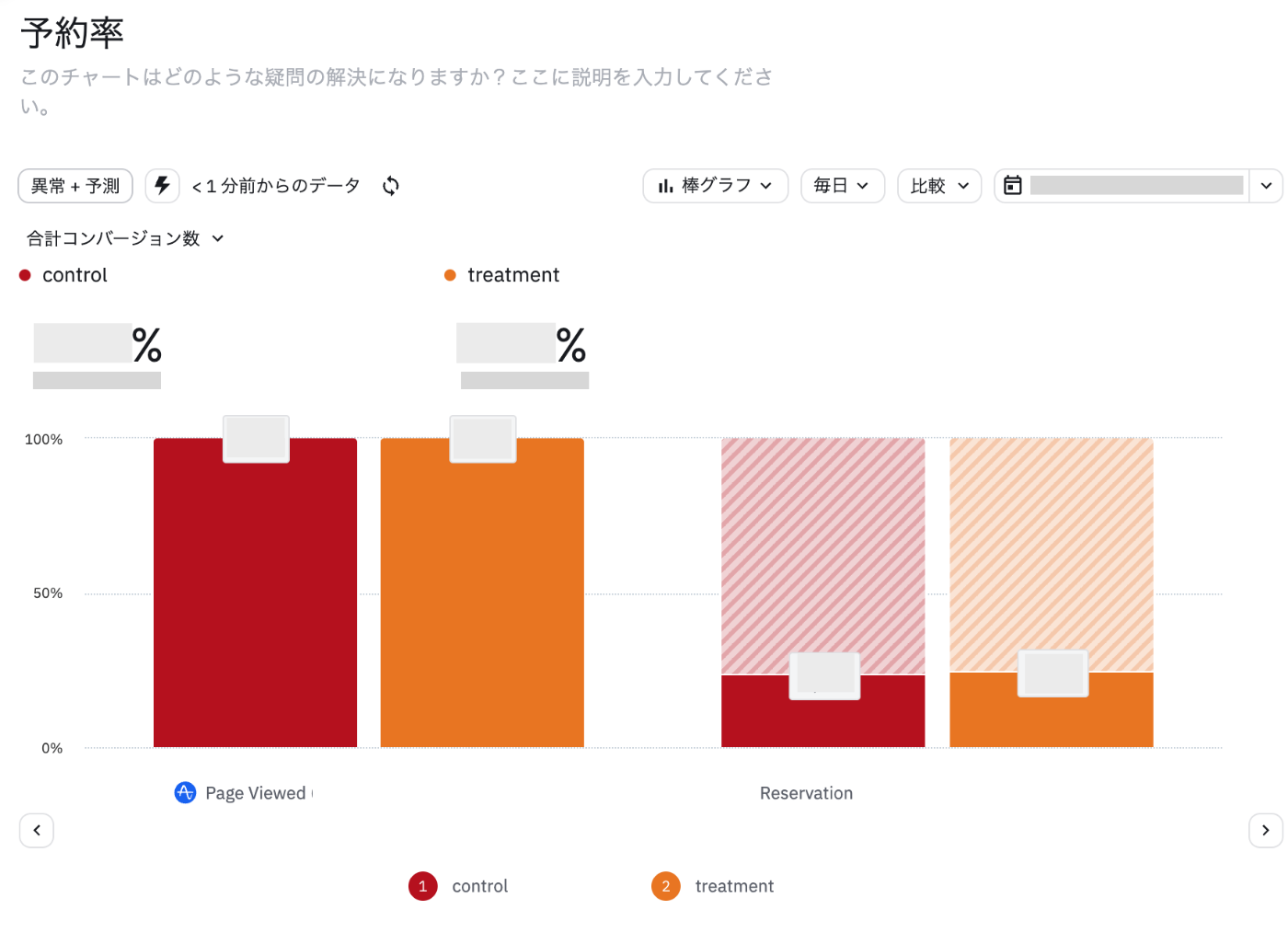Select the Page Viewed step label
Image resolution: width=1288 pixels, height=944 pixels.
coord(255,793)
